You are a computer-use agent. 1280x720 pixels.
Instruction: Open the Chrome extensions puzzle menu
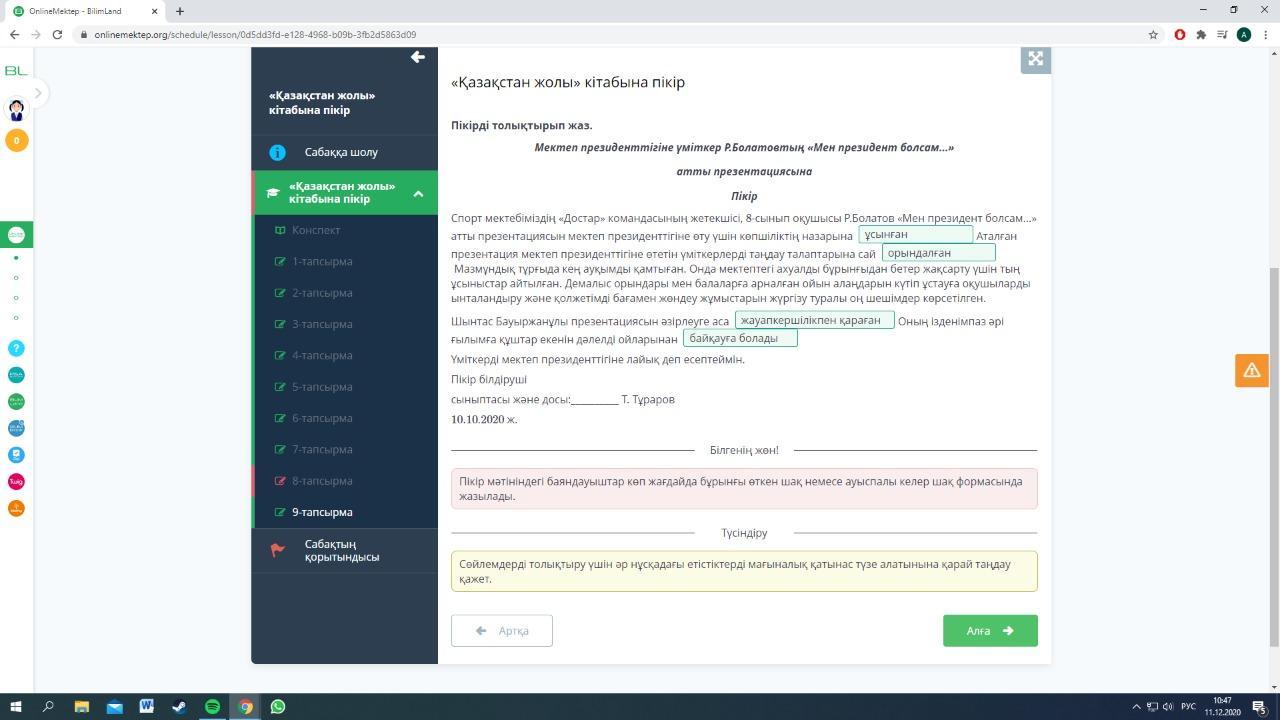(1201, 34)
